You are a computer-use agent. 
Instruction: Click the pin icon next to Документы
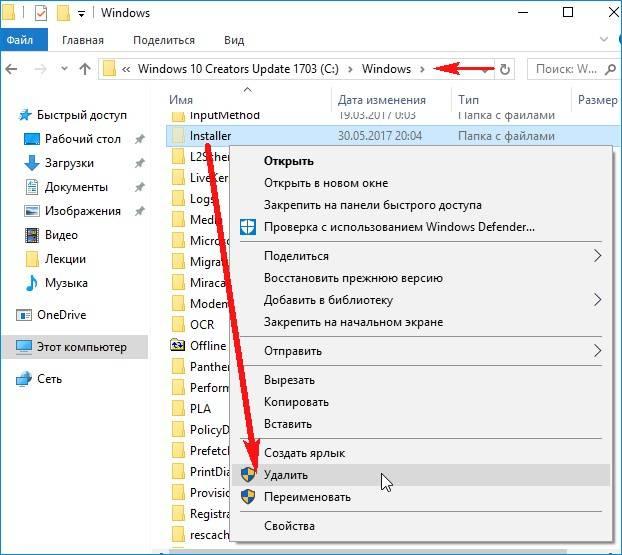coord(139,187)
